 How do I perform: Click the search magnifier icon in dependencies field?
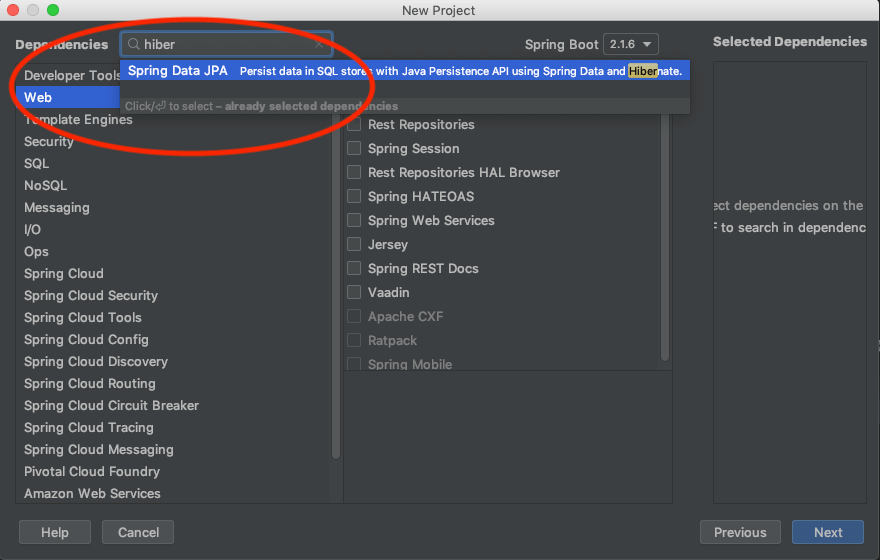coord(133,44)
